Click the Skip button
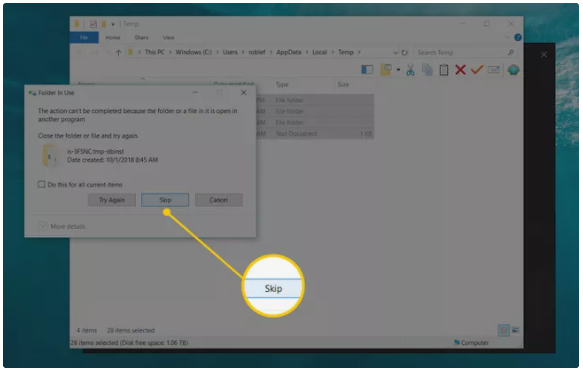Image resolution: width=583 pixels, height=373 pixels. [x=165, y=200]
